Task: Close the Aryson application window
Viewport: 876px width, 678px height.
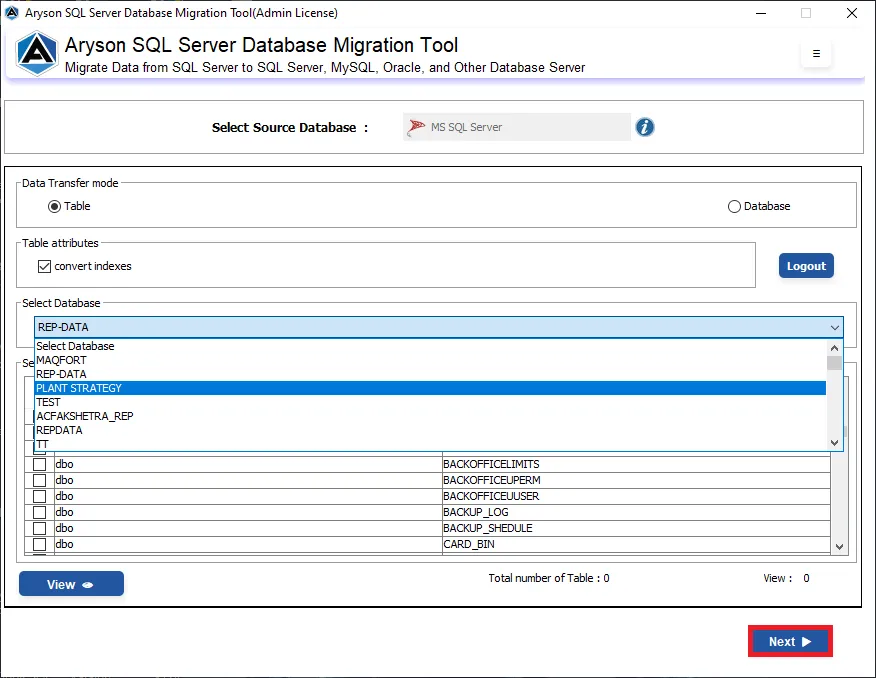Action: pos(851,13)
